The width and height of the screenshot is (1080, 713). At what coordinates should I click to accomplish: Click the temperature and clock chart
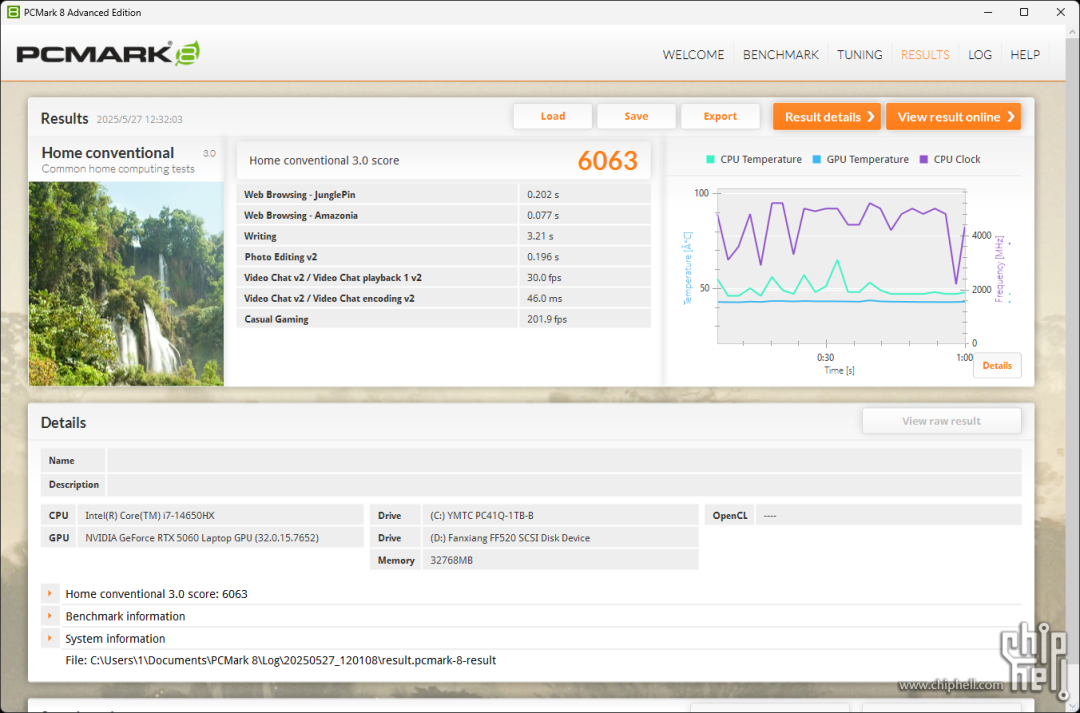[841, 267]
